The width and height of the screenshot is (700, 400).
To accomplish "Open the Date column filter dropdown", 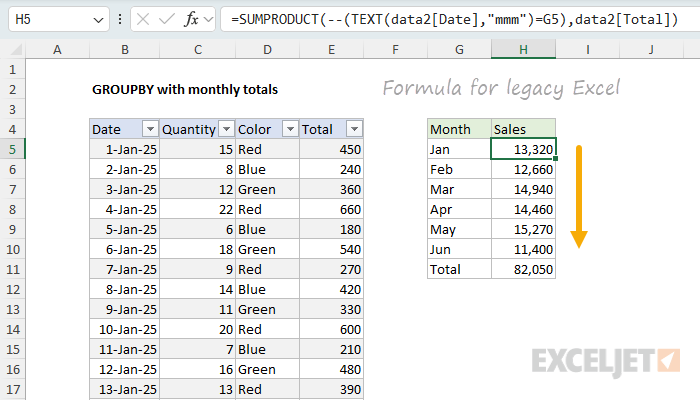I will (150, 129).
